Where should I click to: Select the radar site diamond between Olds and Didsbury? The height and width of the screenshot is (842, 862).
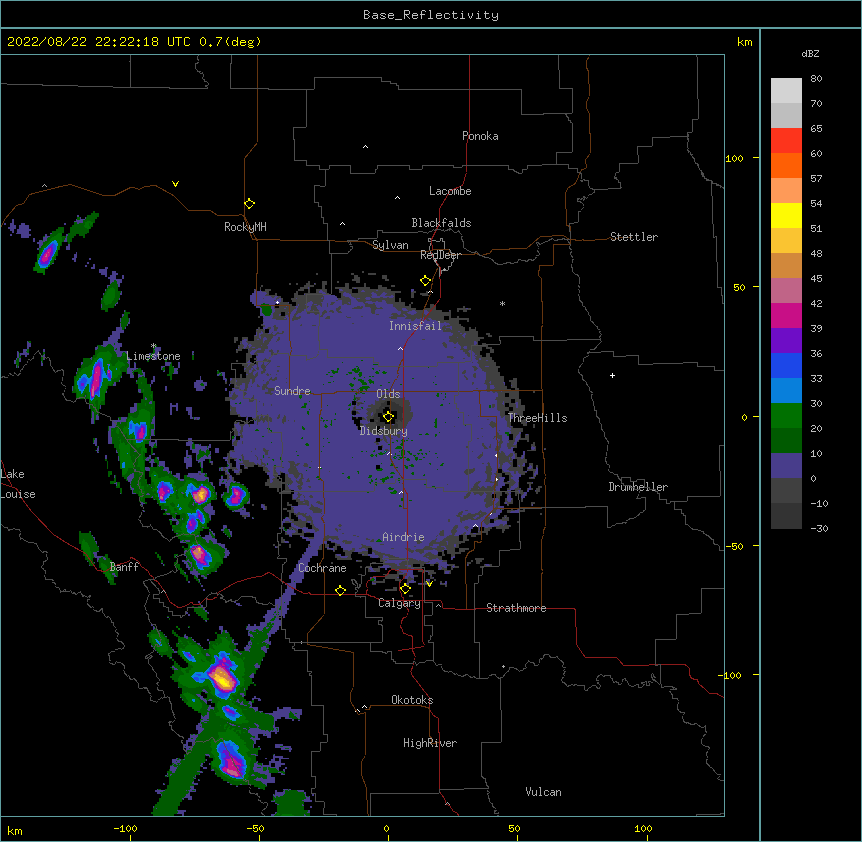click(389, 417)
